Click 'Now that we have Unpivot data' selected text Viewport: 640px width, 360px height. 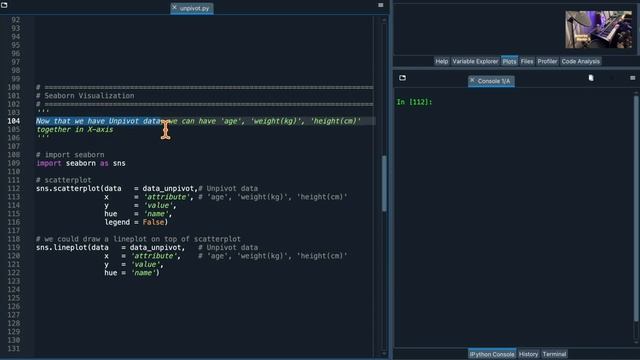pos(98,121)
